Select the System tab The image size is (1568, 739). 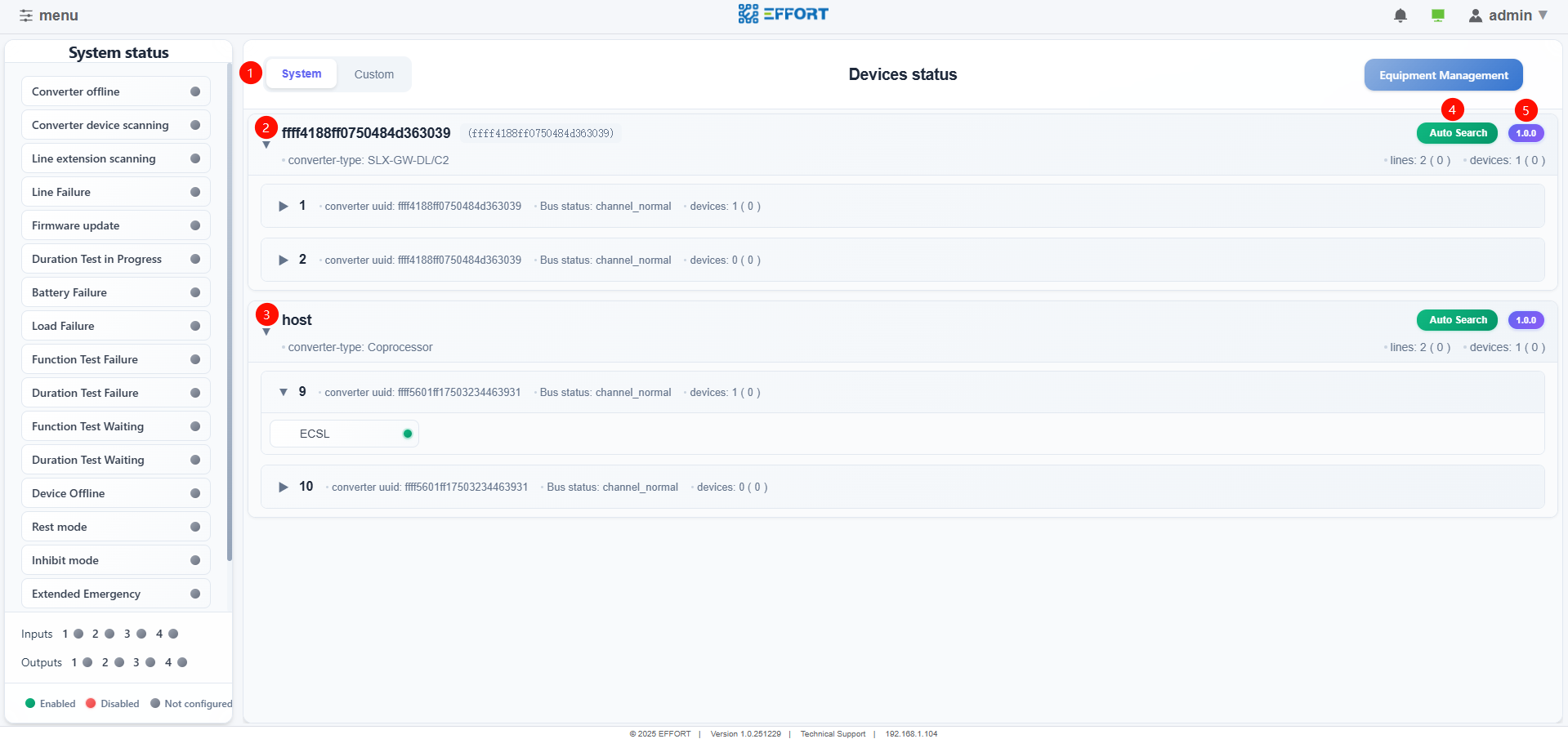tap(302, 73)
